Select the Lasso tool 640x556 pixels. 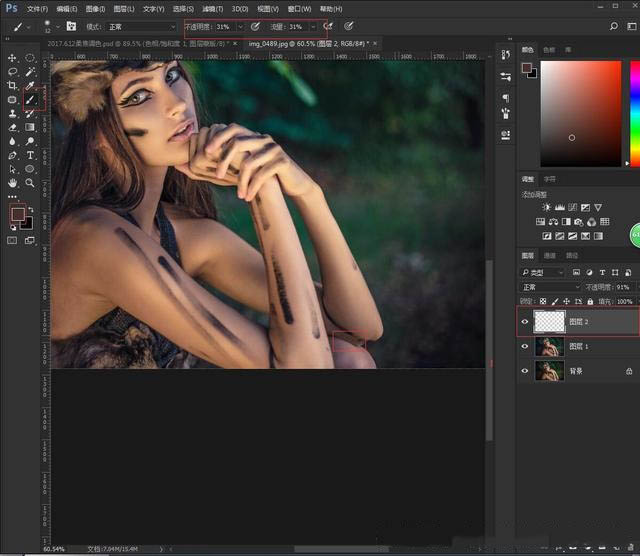(13, 72)
